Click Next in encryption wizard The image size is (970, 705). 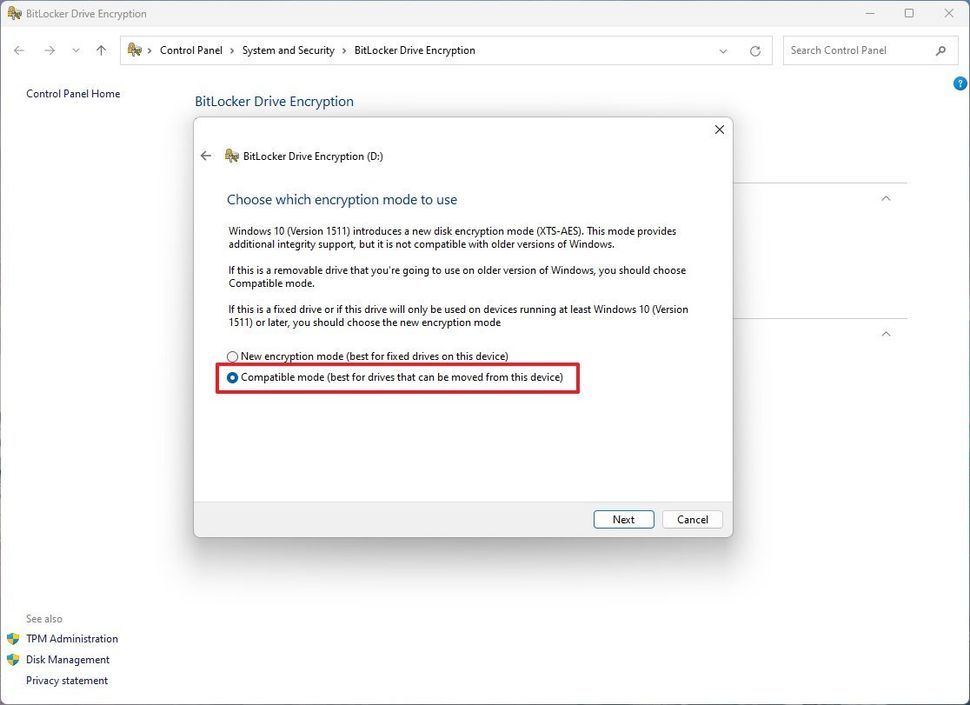click(x=624, y=519)
